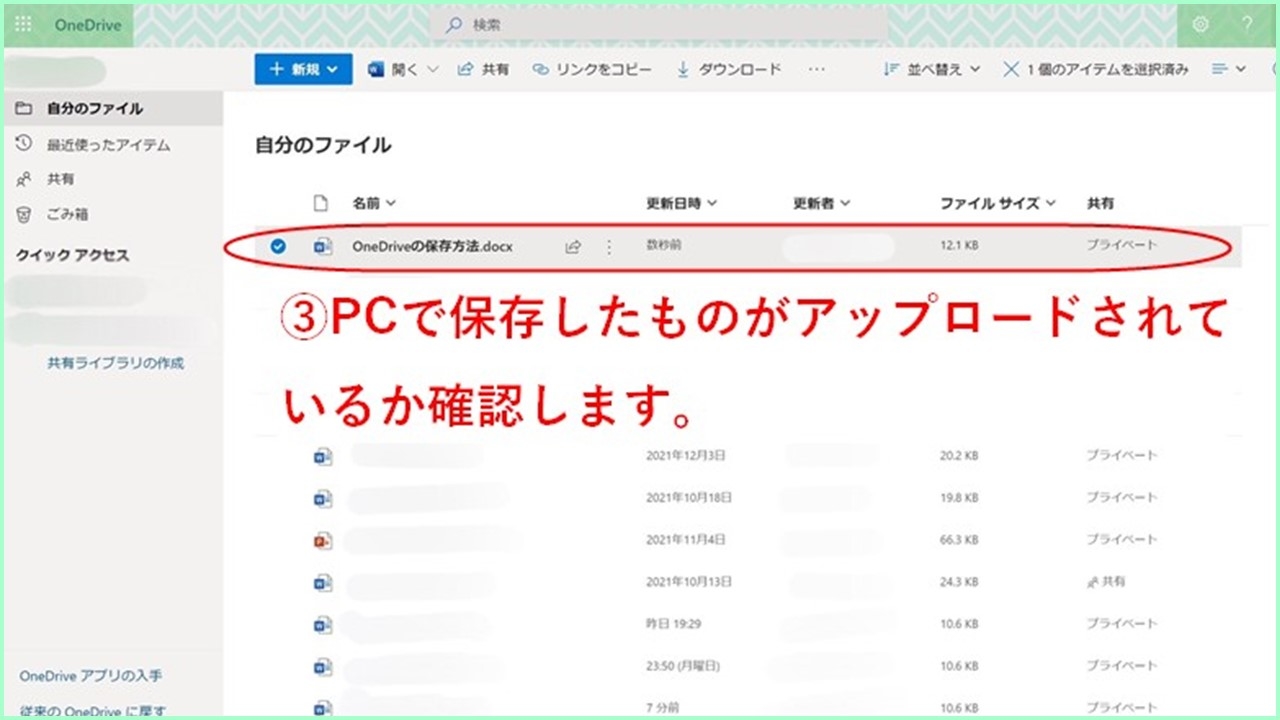The image size is (1280, 720).
Task: Click the Word icon on 昨日 19:29 row
Action: pyautogui.click(x=322, y=624)
